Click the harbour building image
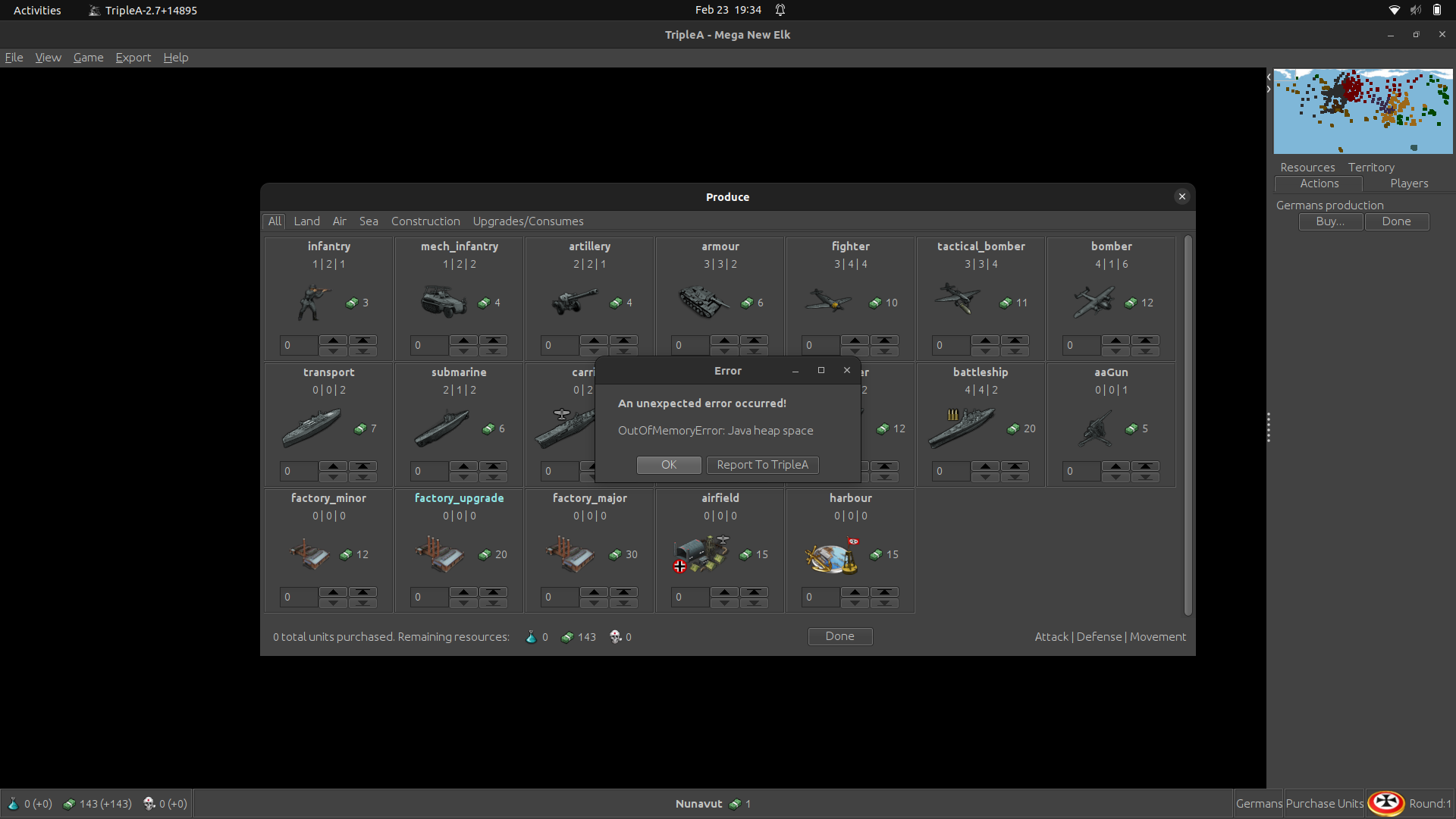1456x819 pixels. [x=832, y=556]
